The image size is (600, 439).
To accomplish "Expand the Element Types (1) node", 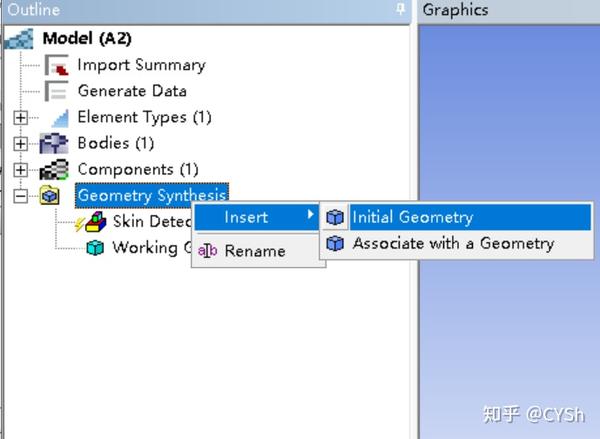I will click(x=20, y=118).
